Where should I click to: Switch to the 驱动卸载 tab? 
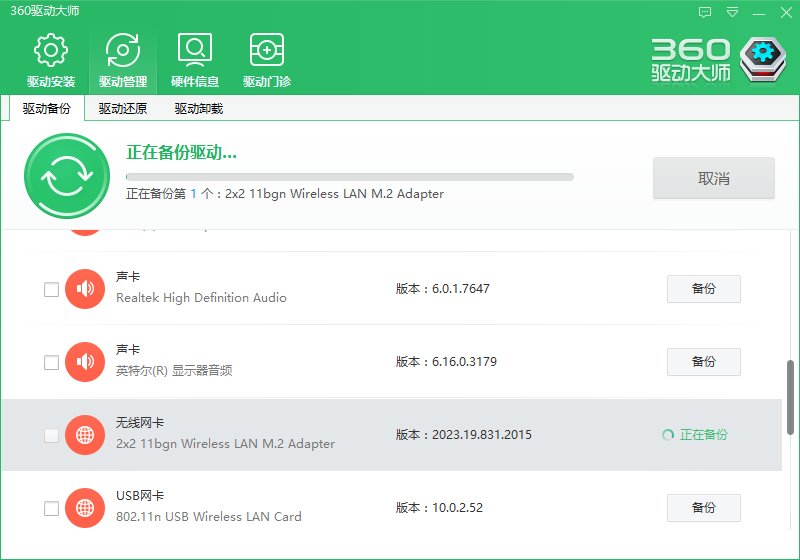click(199, 109)
